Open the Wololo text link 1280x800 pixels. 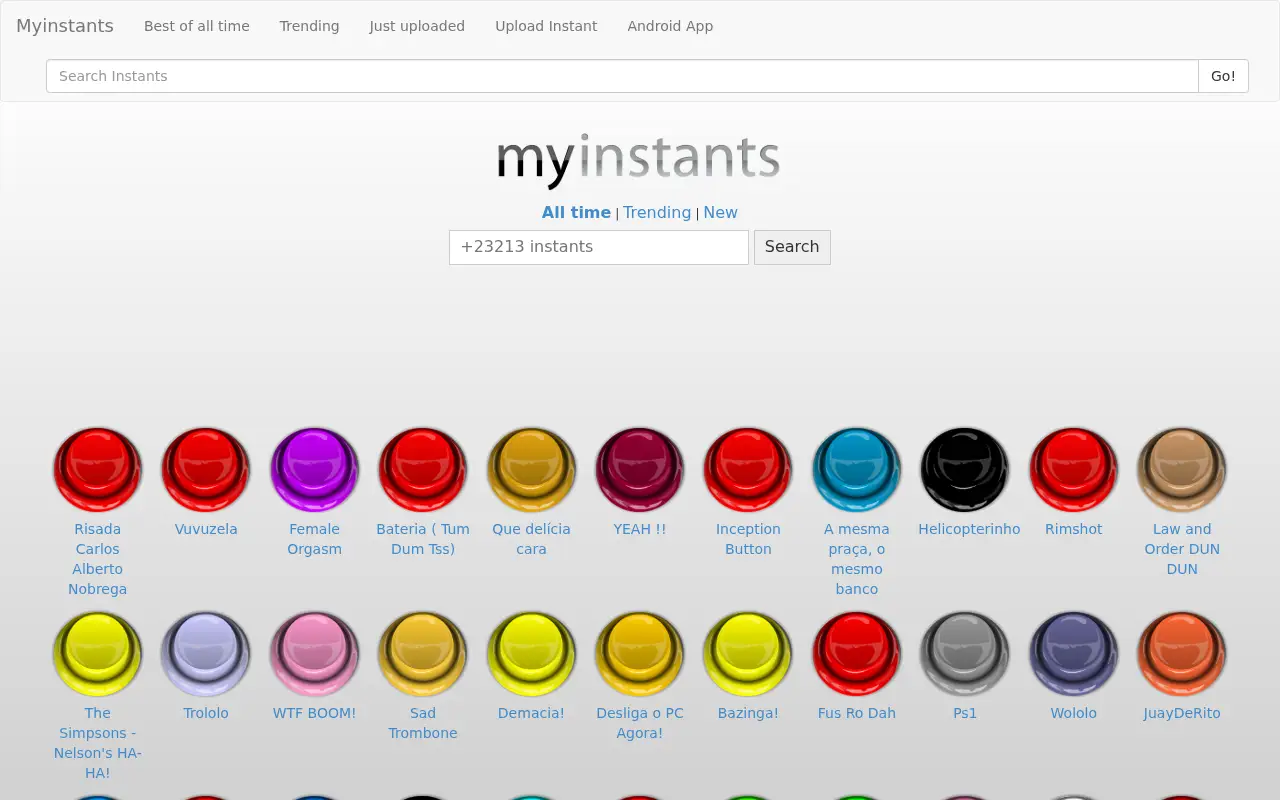pyautogui.click(x=1074, y=713)
